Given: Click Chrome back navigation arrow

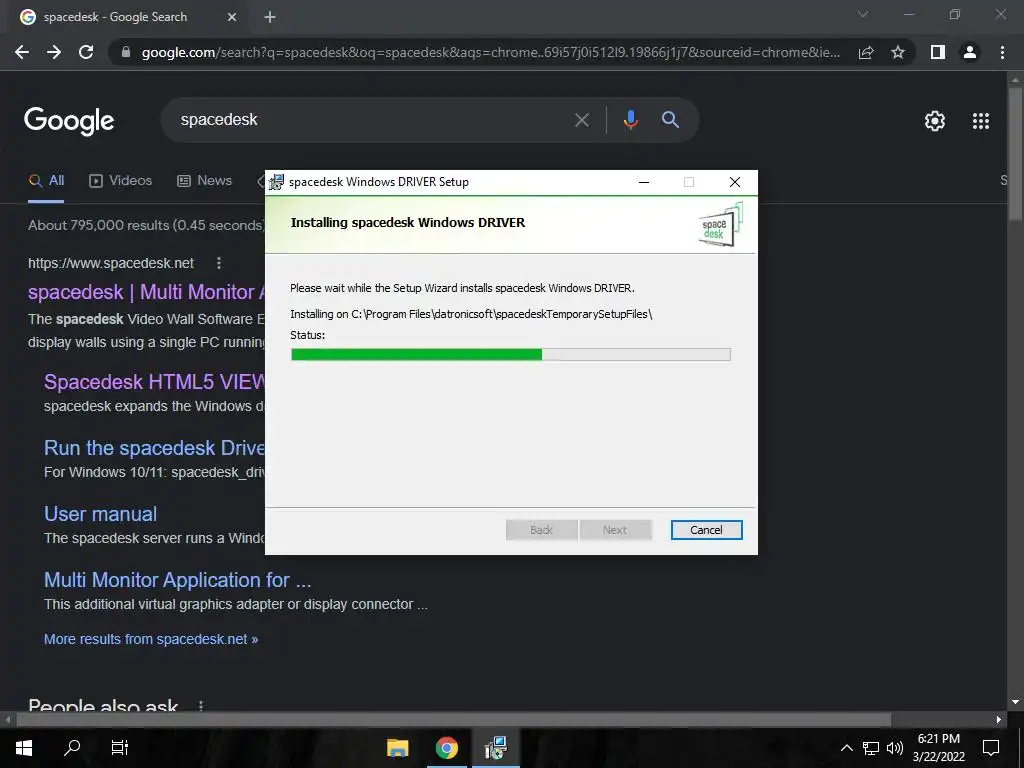Looking at the screenshot, I should tap(22, 52).
